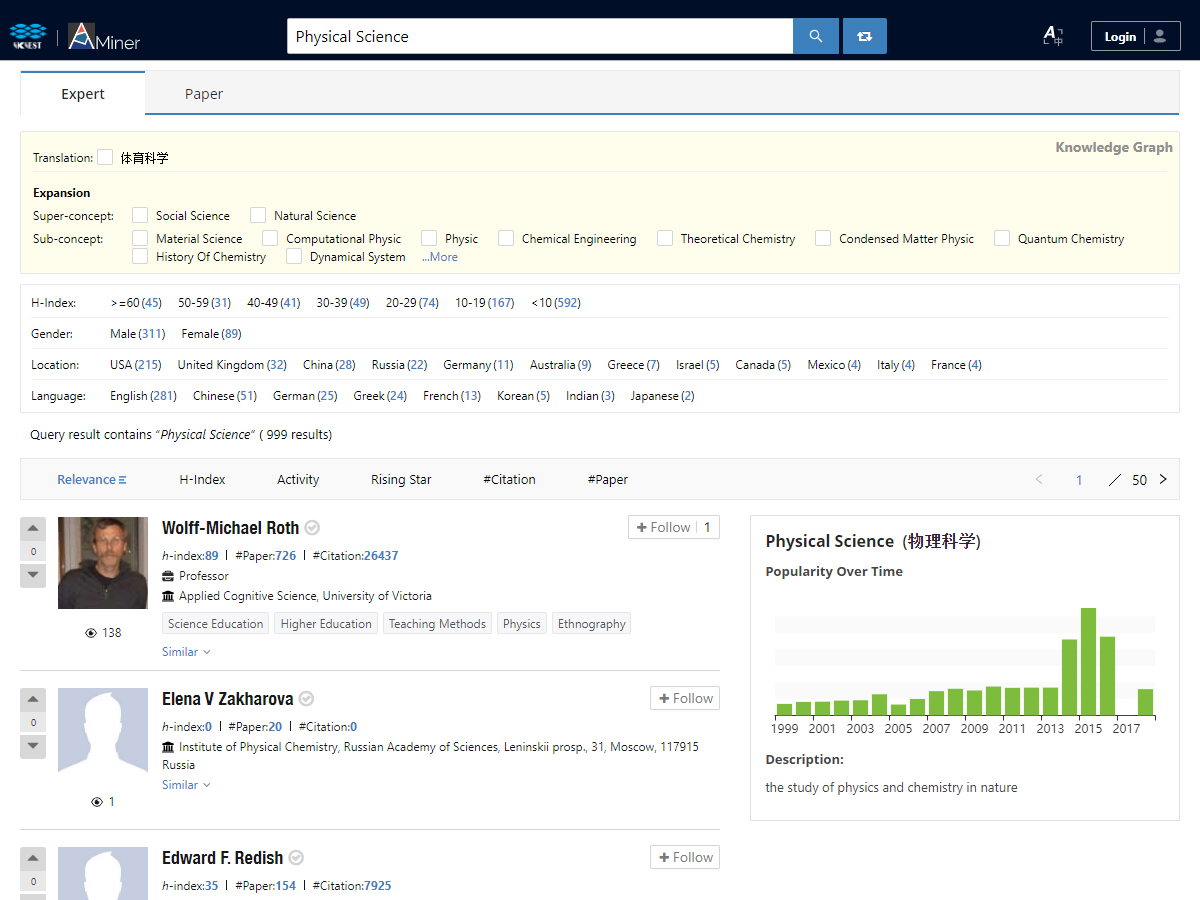Viewport: 1200px width, 900px height.
Task: Check the Social Science super-concept box
Action: pyautogui.click(x=141, y=215)
